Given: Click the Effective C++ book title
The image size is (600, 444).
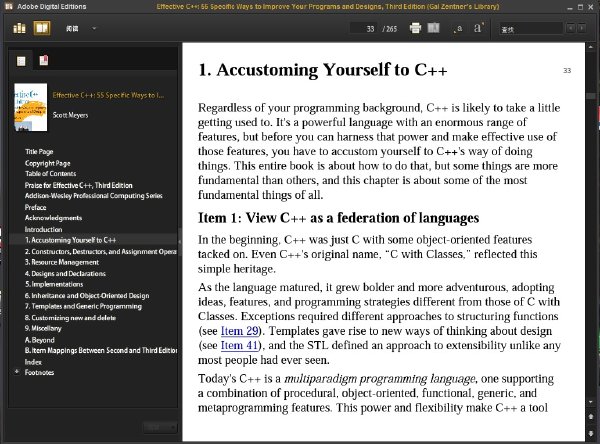Looking at the screenshot, I should (x=108, y=95).
